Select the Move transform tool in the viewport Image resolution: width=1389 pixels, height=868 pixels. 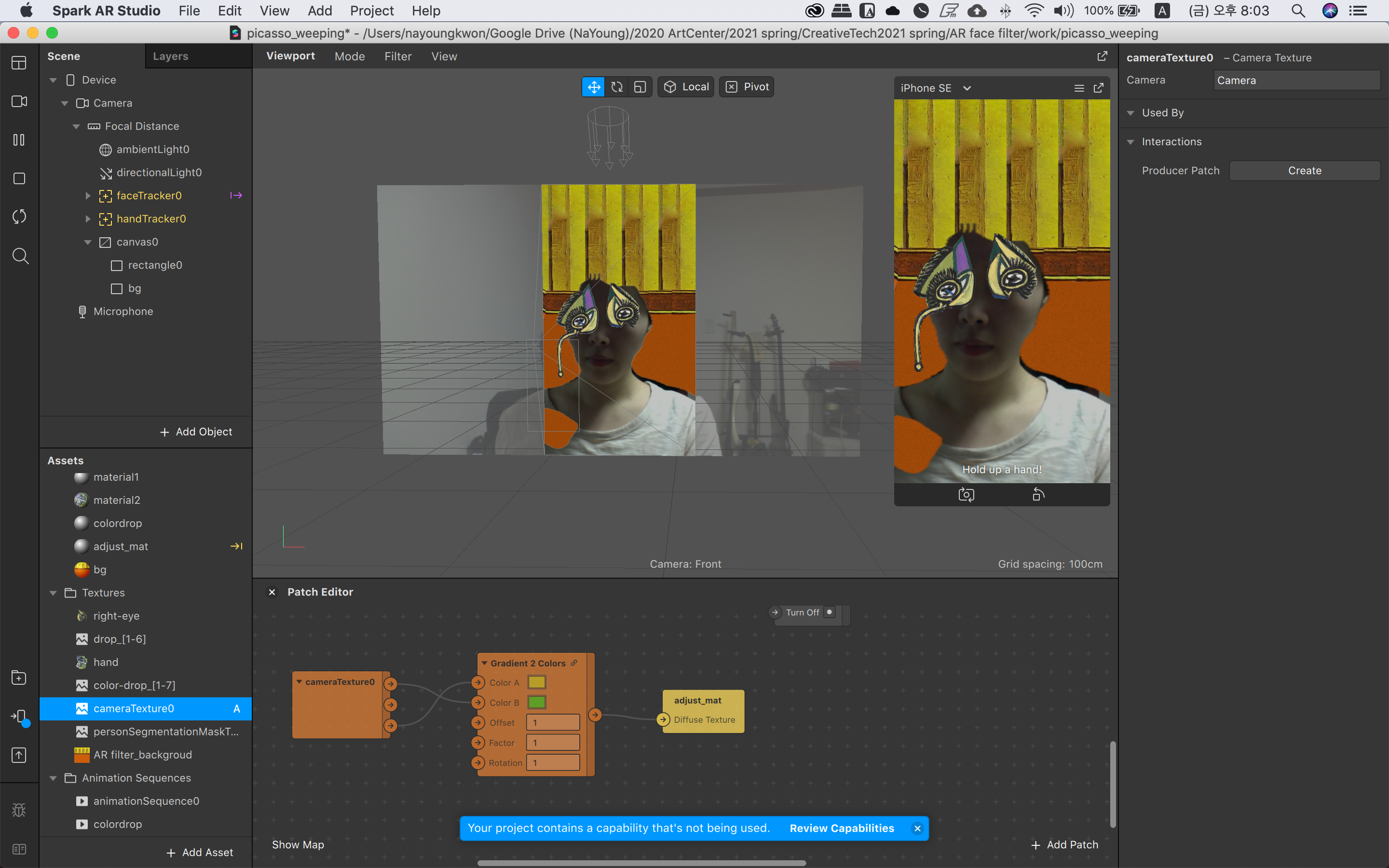tap(594, 87)
